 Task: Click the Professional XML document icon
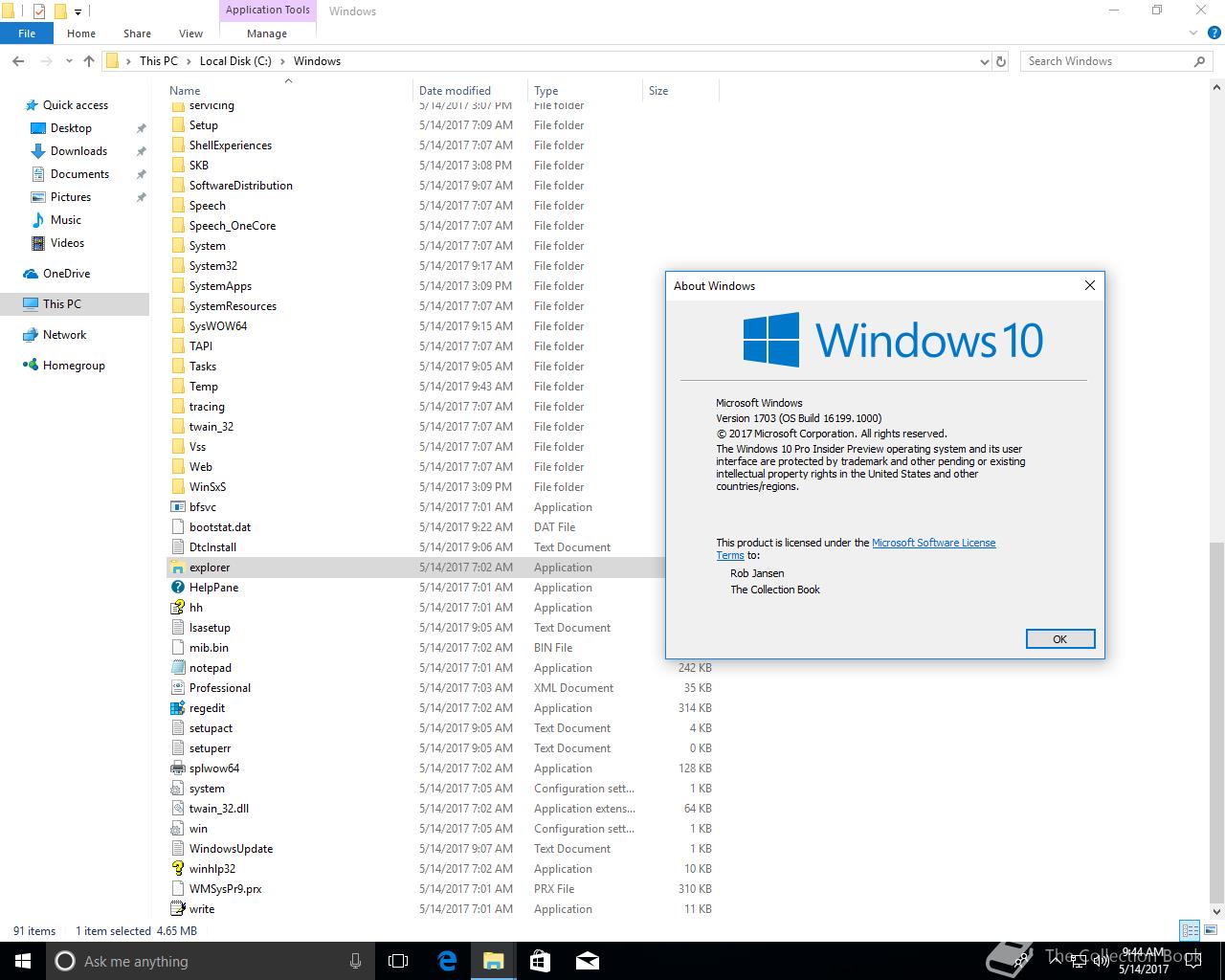(x=177, y=688)
